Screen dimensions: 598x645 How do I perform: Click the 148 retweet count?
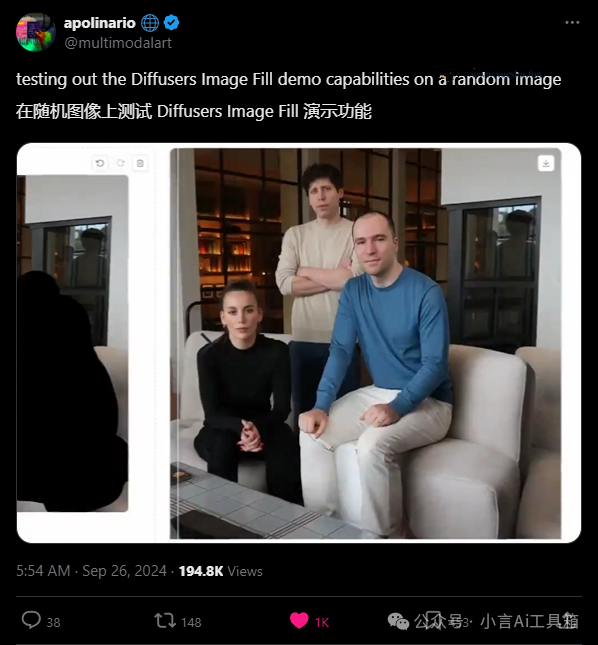[191, 622]
